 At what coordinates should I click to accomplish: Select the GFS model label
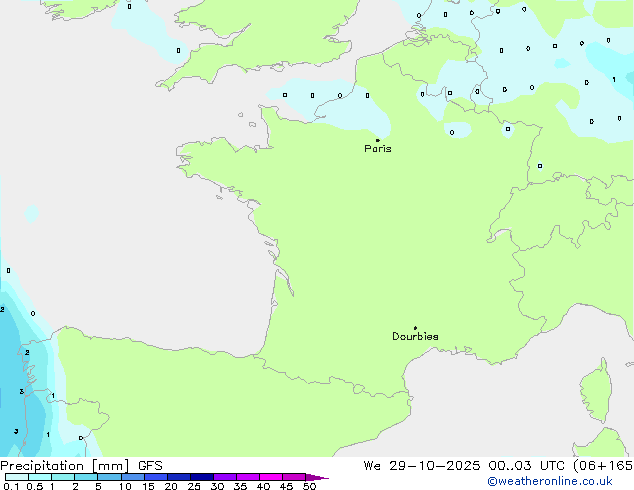point(150,466)
